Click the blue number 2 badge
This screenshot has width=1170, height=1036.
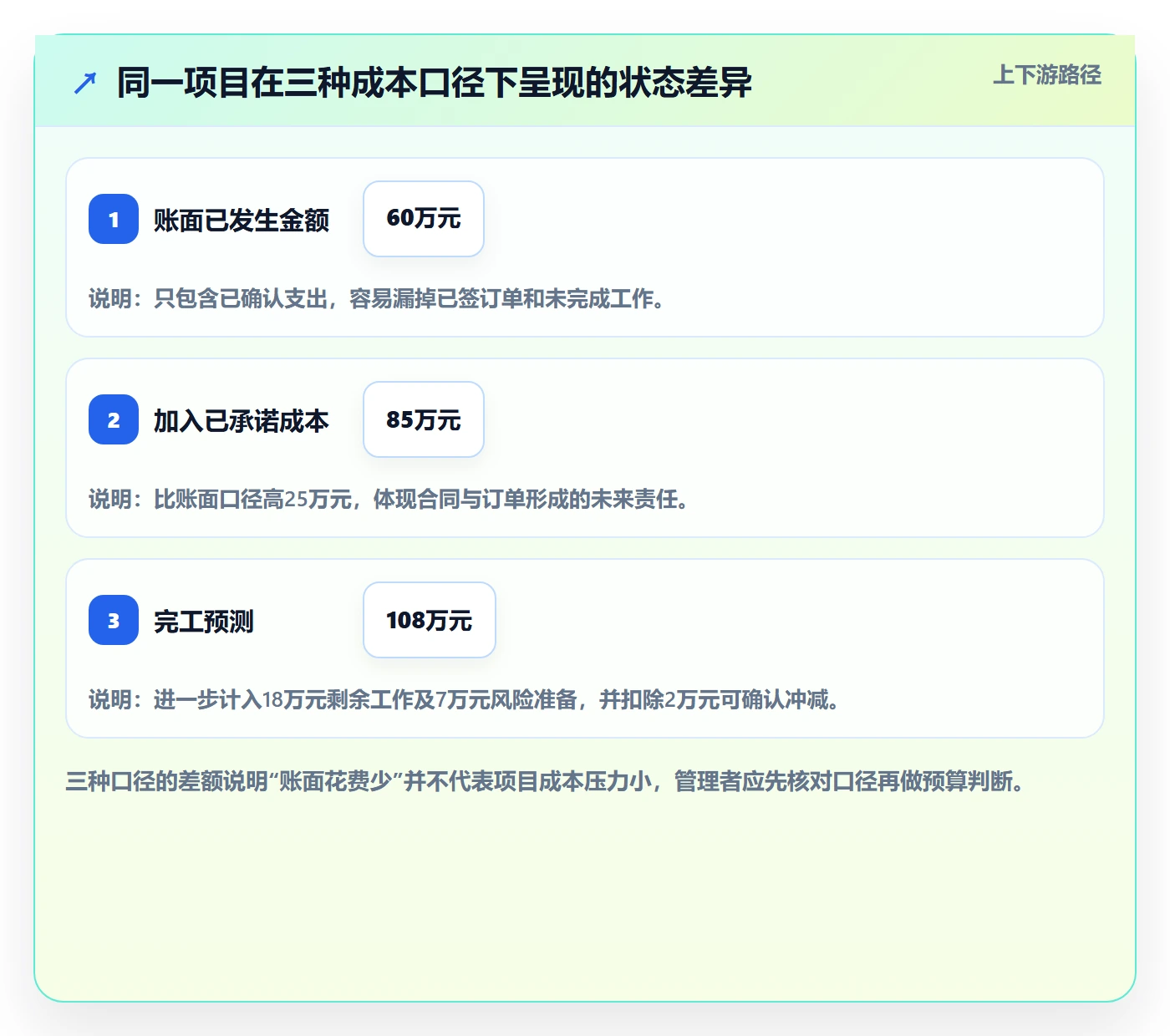(114, 419)
